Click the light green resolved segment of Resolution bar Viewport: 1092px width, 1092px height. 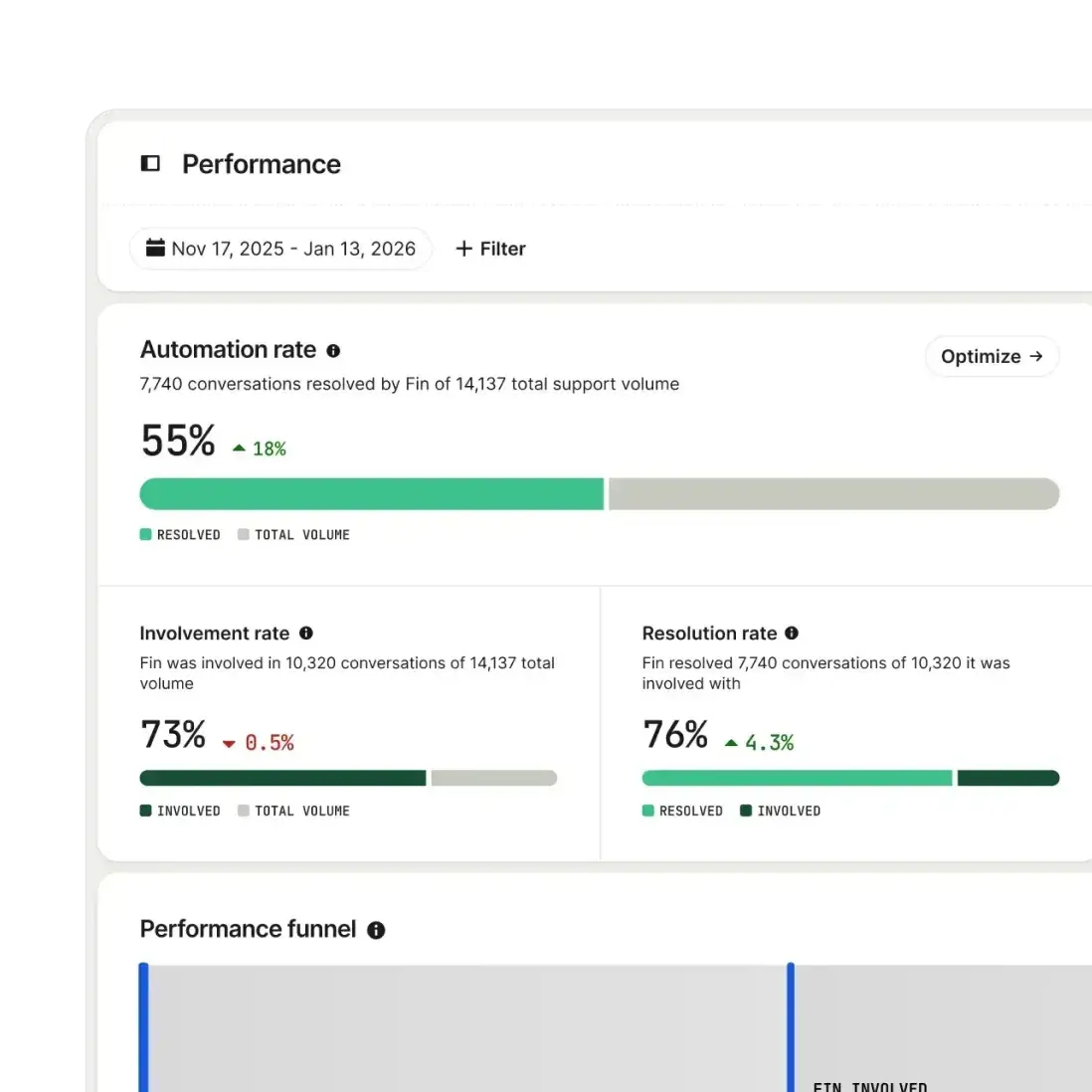point(797,778)
